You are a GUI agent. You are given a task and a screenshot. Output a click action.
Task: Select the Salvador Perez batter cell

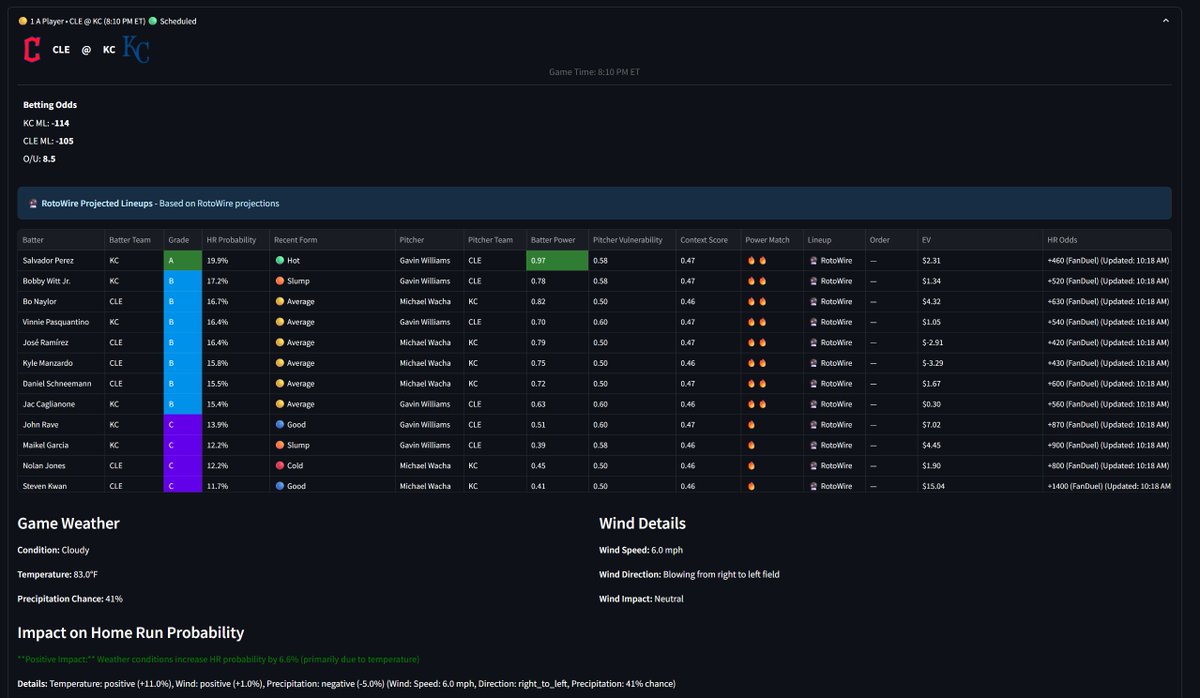point(60,260)
